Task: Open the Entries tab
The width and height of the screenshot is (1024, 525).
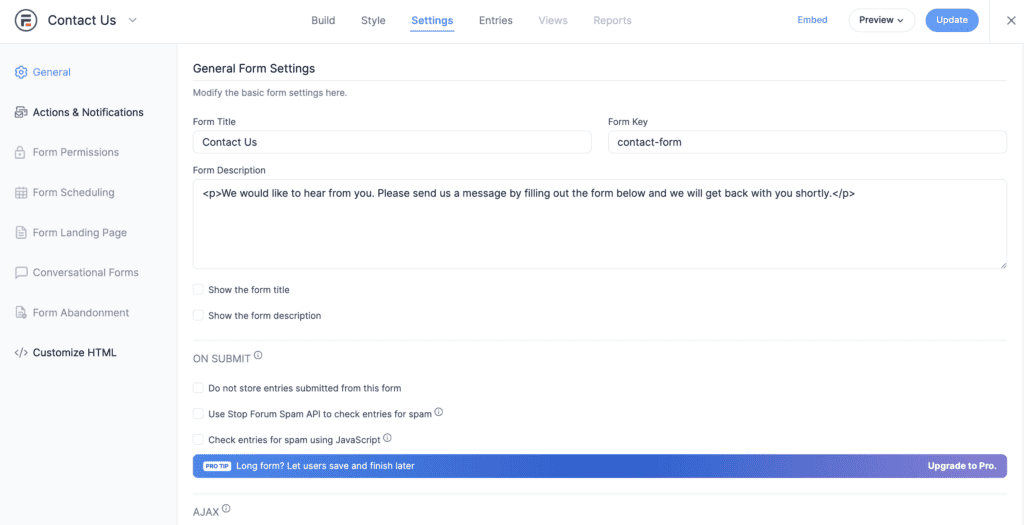Action: point(496,20)
